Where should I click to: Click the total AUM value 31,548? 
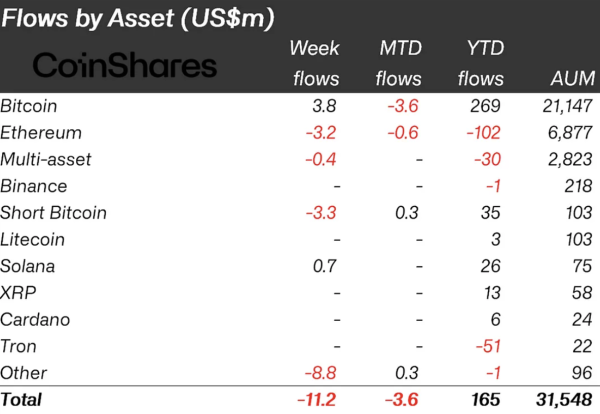tap(563, 400)
